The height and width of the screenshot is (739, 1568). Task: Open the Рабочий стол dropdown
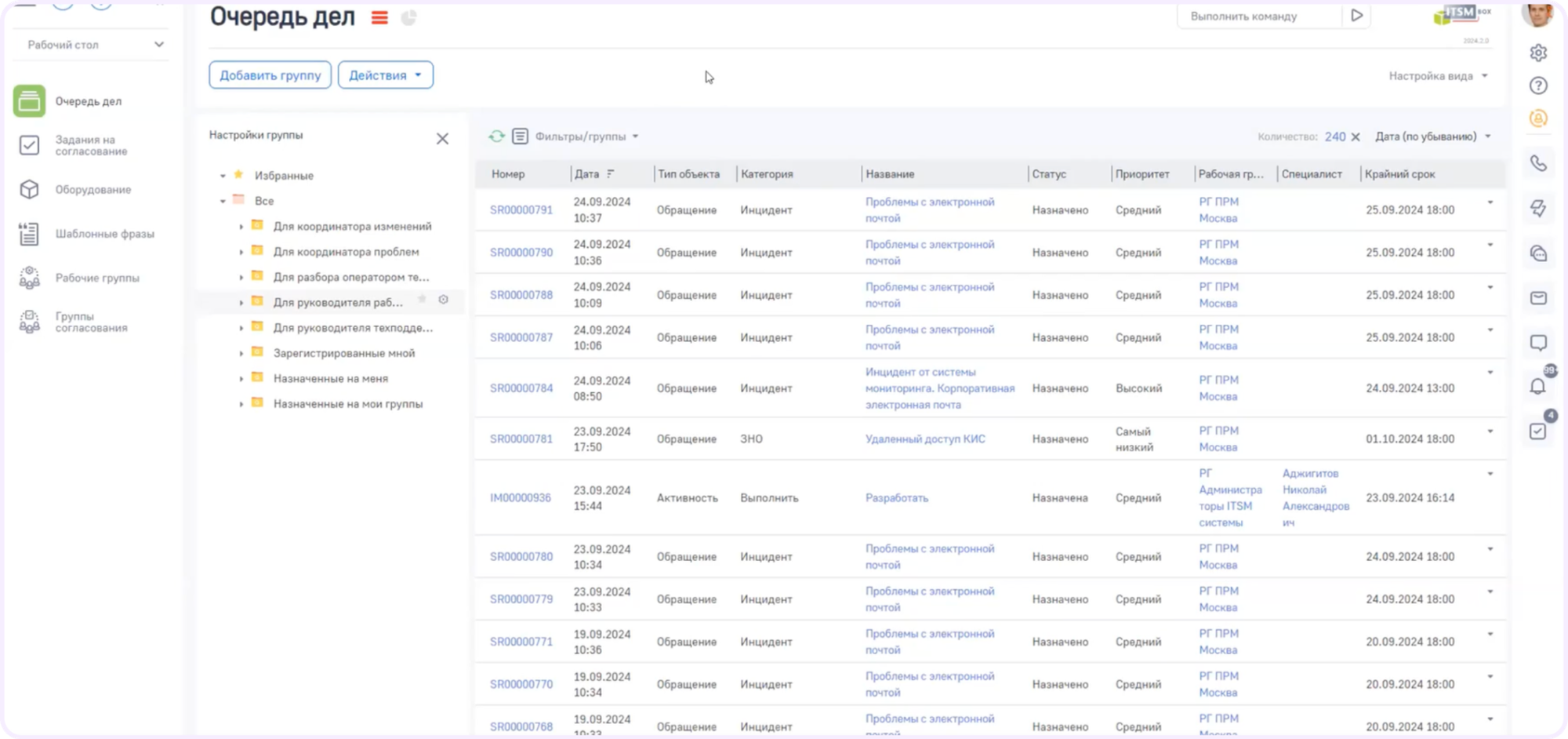91,45
